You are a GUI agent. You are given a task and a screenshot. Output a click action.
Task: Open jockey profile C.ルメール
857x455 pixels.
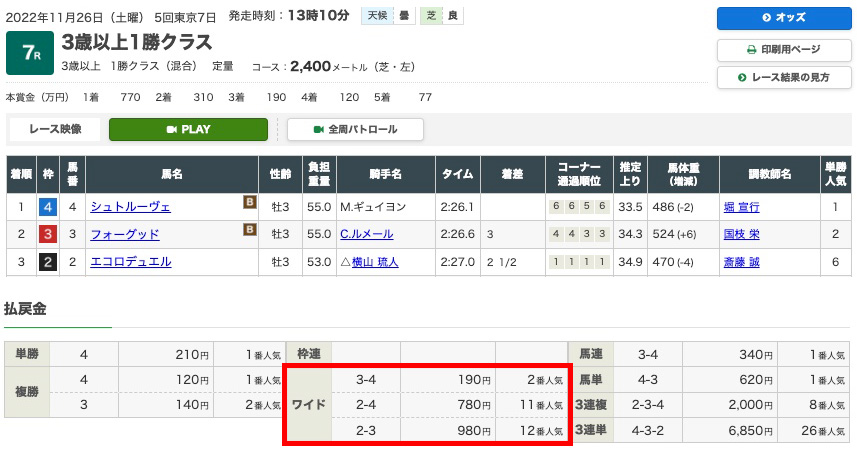[x=366, y=235]
